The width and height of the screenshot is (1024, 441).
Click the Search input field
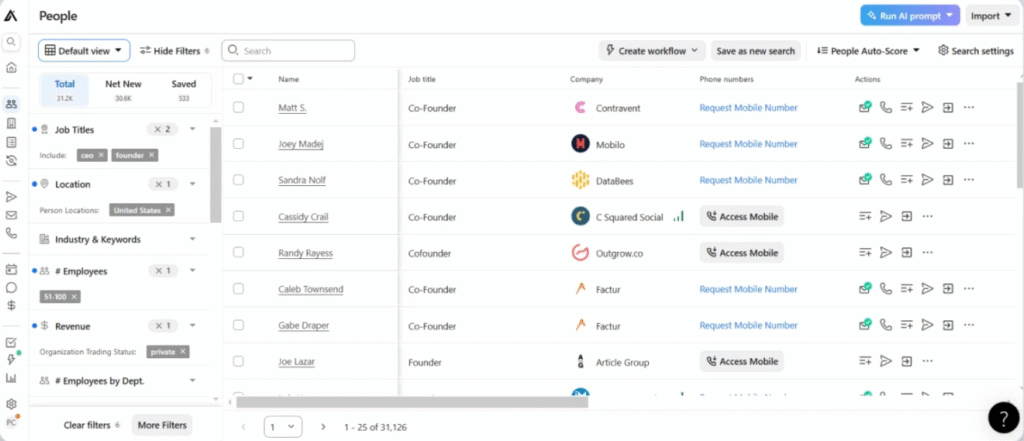click(x=288, y=50)
